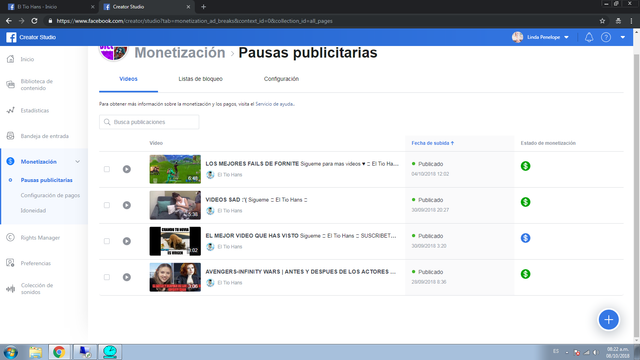This screenshot has width=640, height=360.
Task: Play the AVENGERS-INFINITY WARS video preview
Action: pos(127,277)
